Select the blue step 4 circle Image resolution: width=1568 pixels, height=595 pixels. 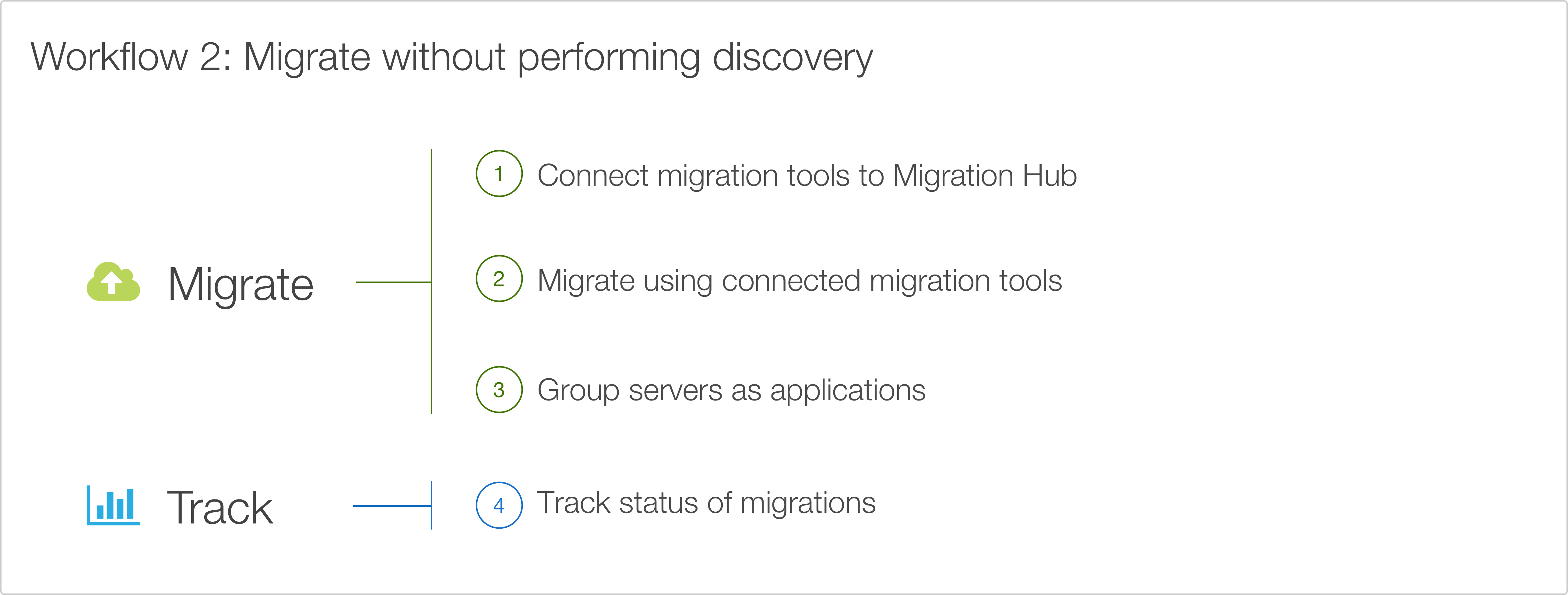click(498, 505)
